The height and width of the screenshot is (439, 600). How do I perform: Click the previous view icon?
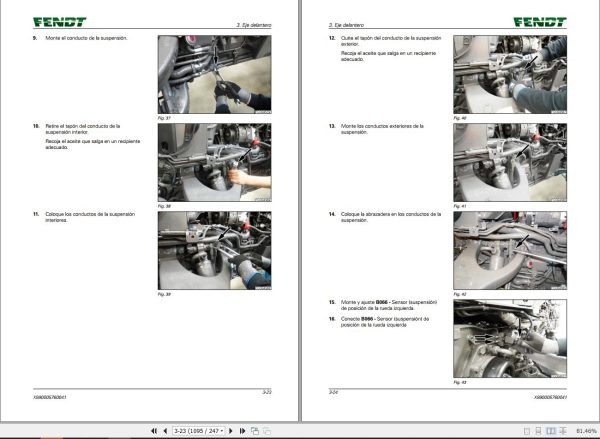[x=254, y=431]
